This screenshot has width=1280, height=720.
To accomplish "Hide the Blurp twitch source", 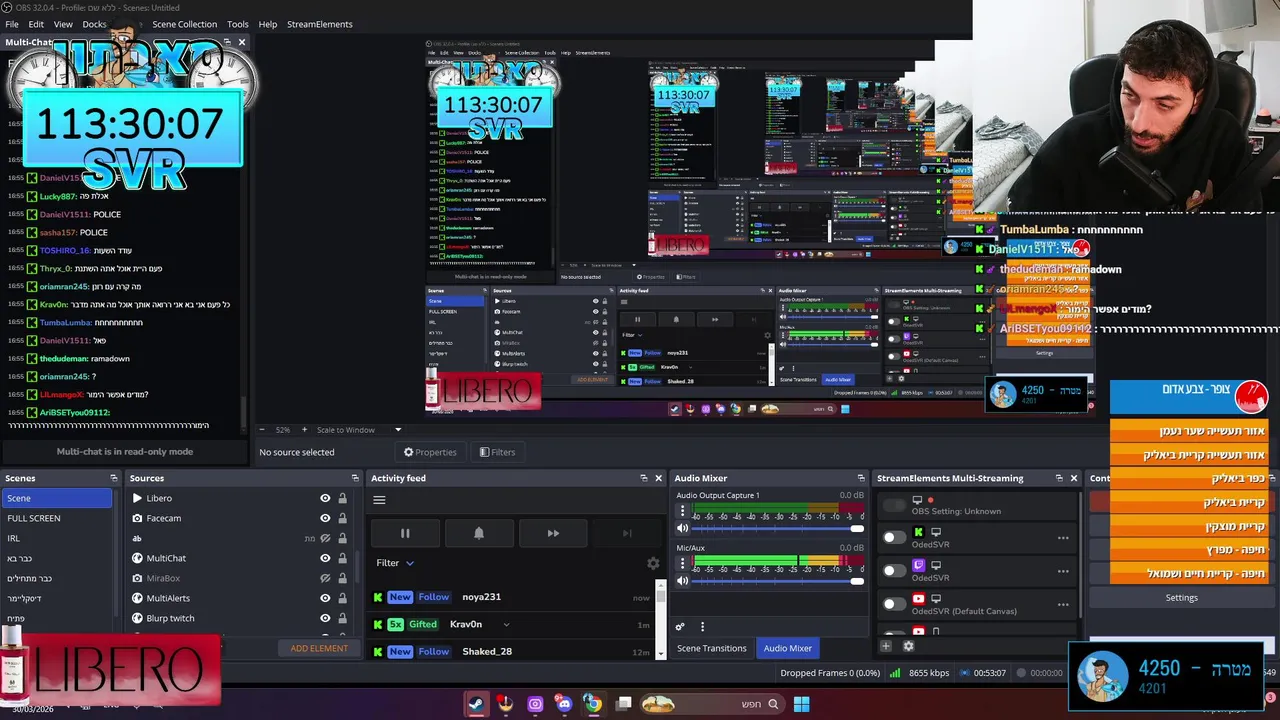I will pos(325,618).
